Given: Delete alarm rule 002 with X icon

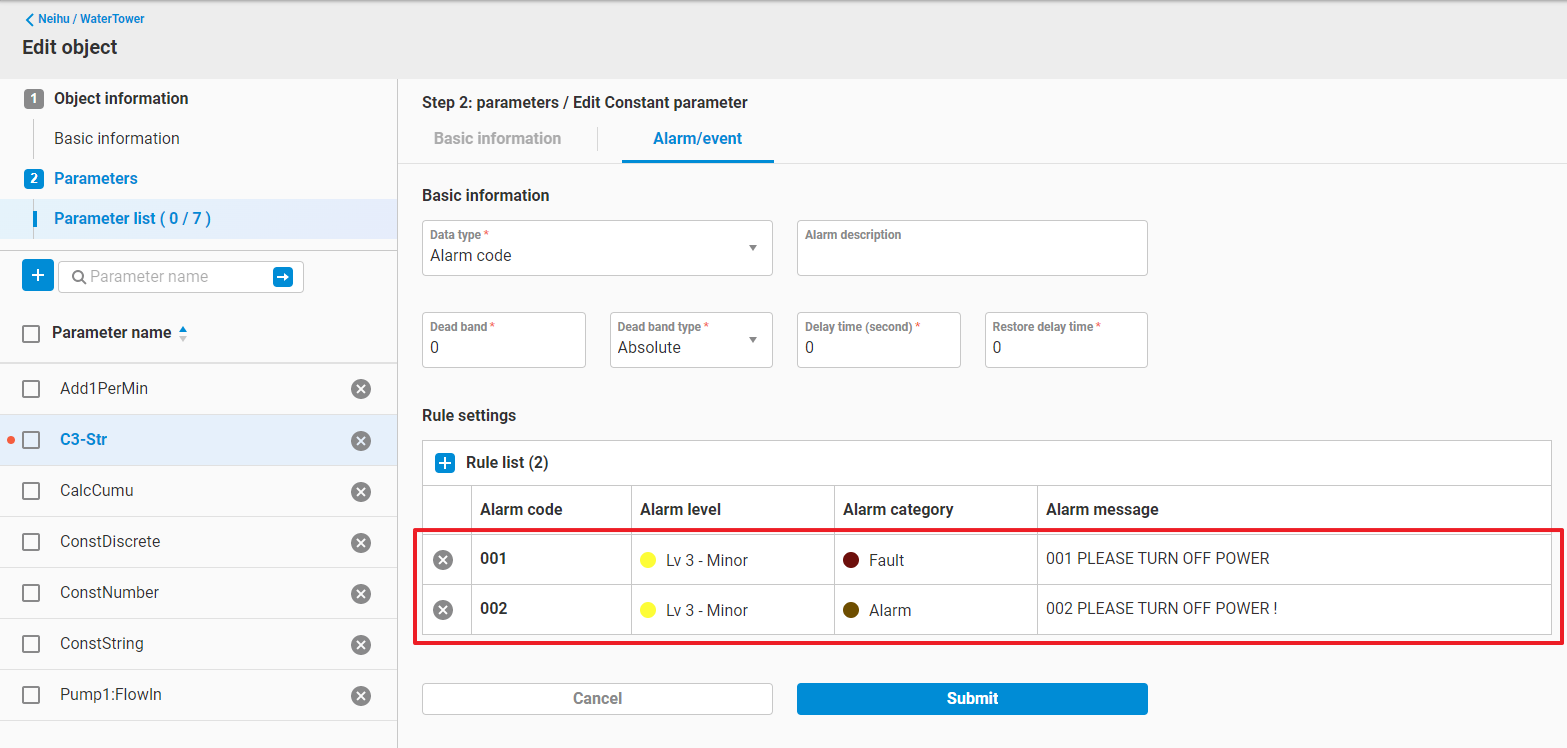Looking at the screenshot, I should click(x=443, y=610).
